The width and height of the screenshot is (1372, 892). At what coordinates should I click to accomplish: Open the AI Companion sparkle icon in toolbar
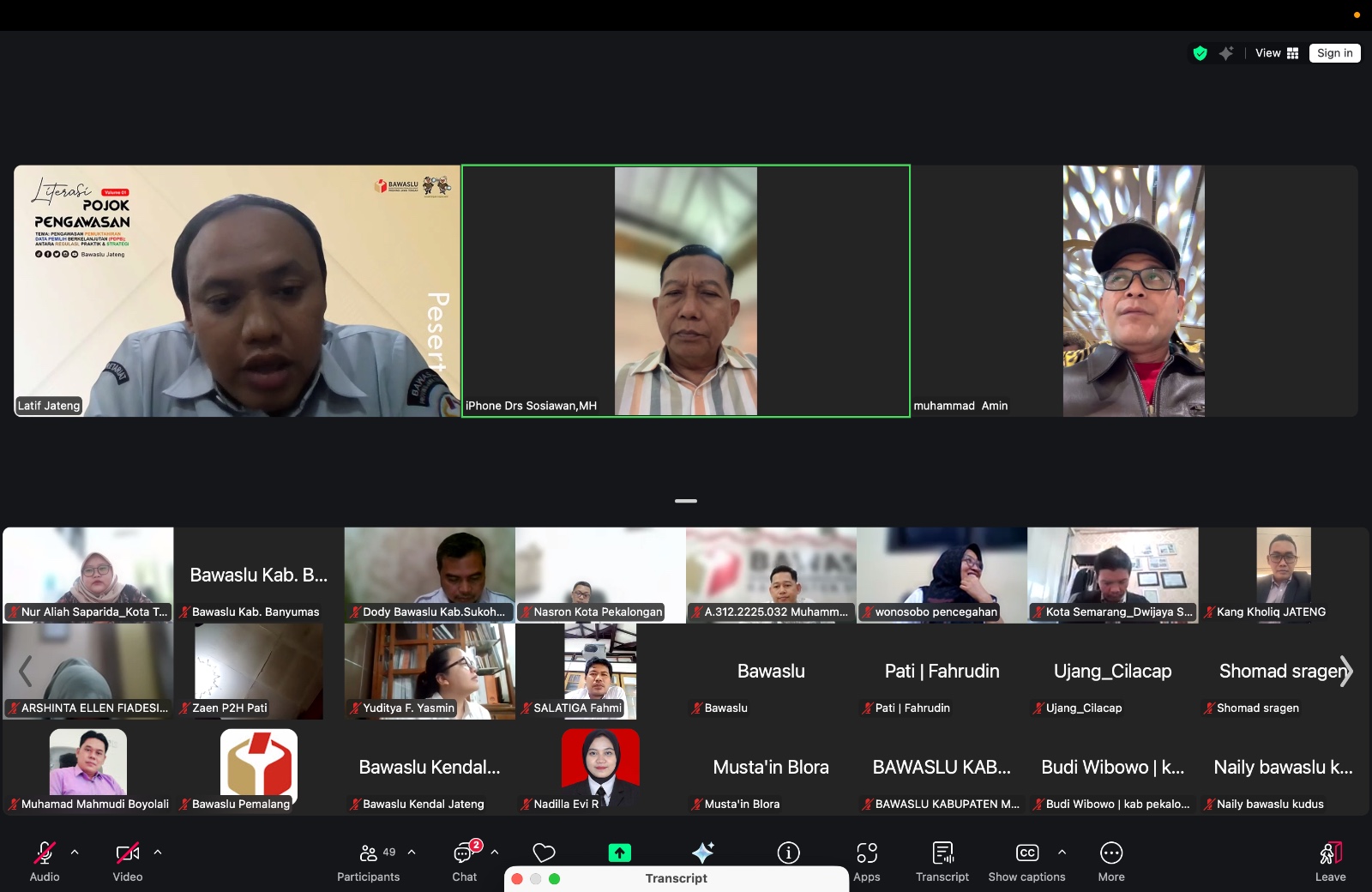coord(703,853)
